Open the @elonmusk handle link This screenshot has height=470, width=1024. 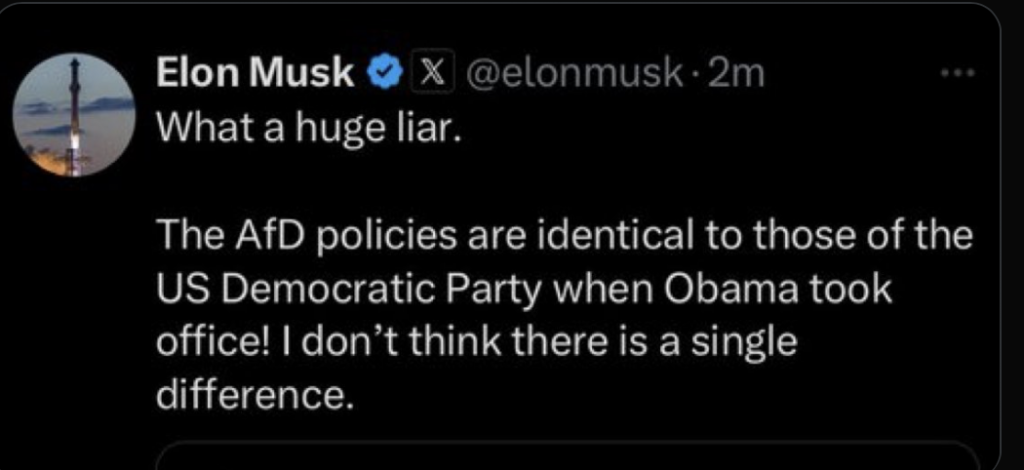point(572,74)
